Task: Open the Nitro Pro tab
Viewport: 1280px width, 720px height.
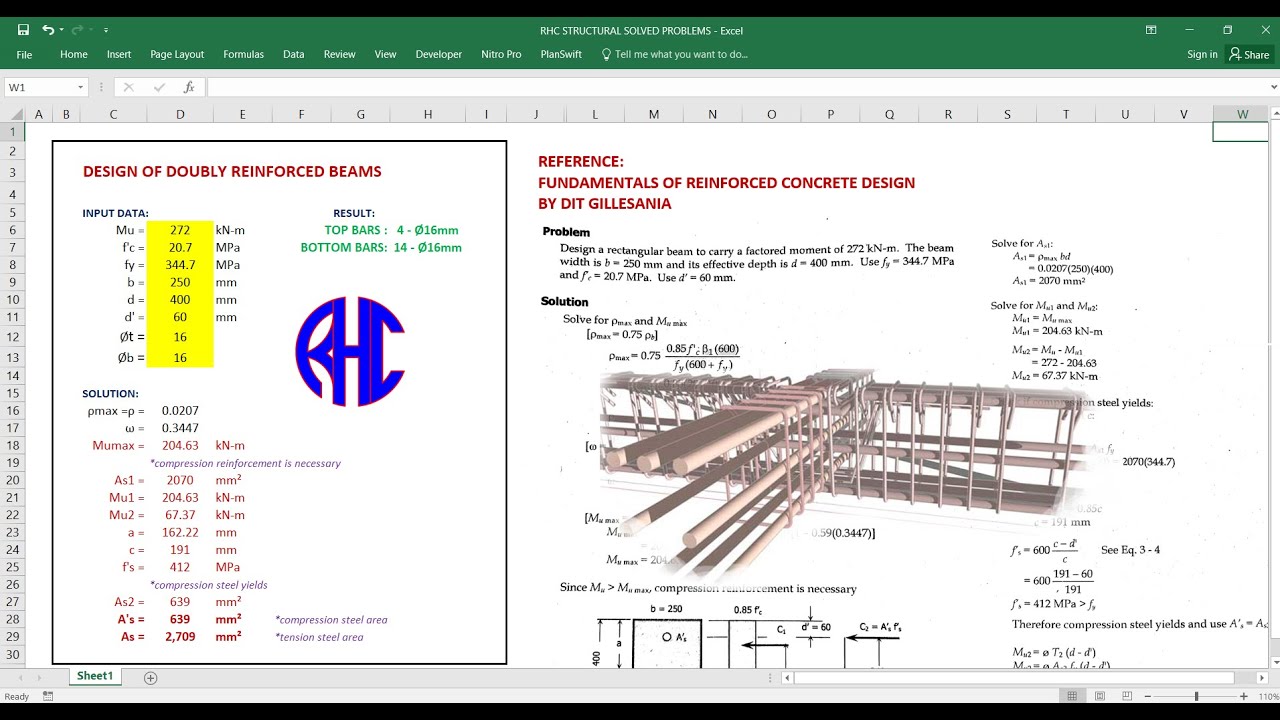Action: click(x=501, y=54)
